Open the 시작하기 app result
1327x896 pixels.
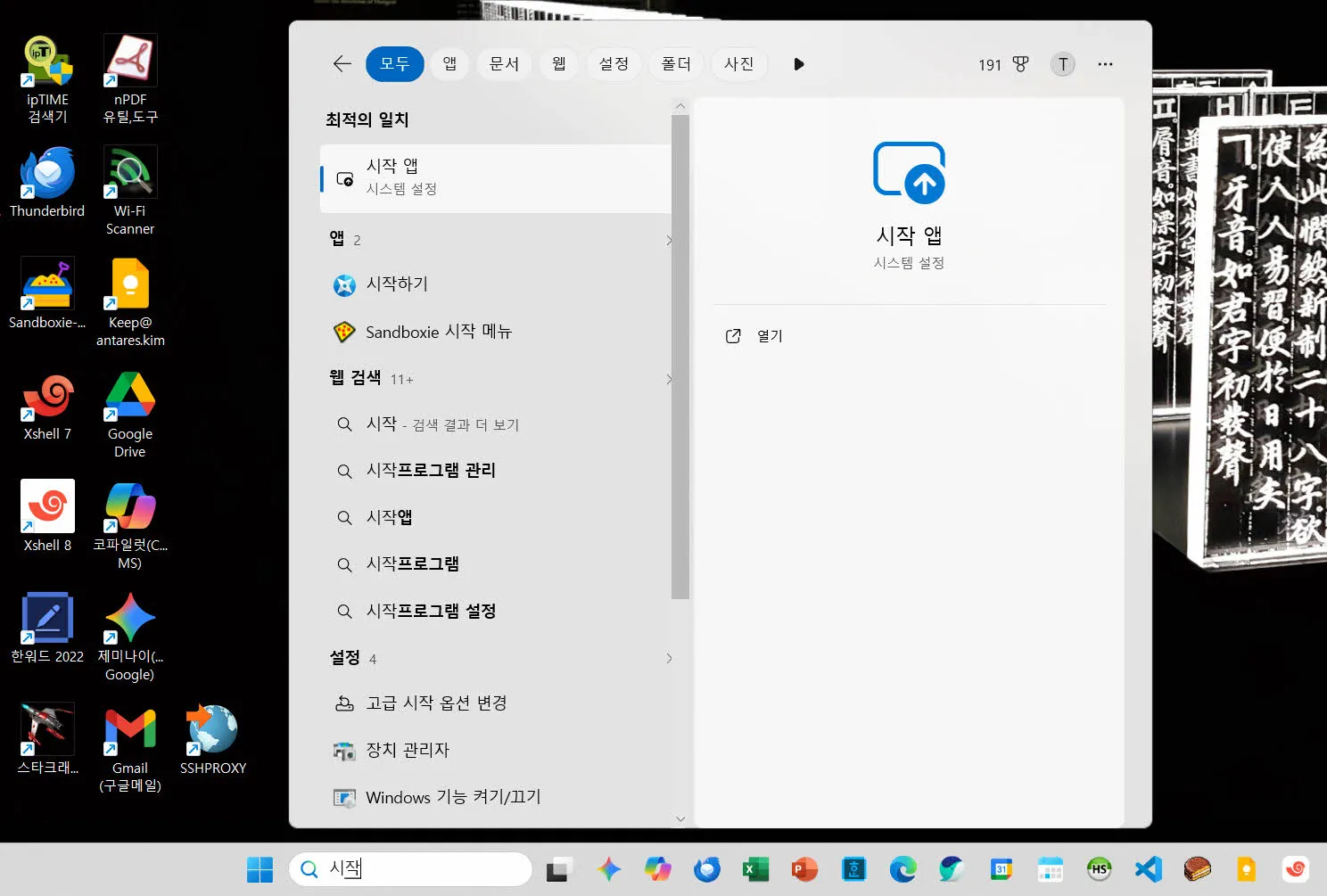click(495, 284)
